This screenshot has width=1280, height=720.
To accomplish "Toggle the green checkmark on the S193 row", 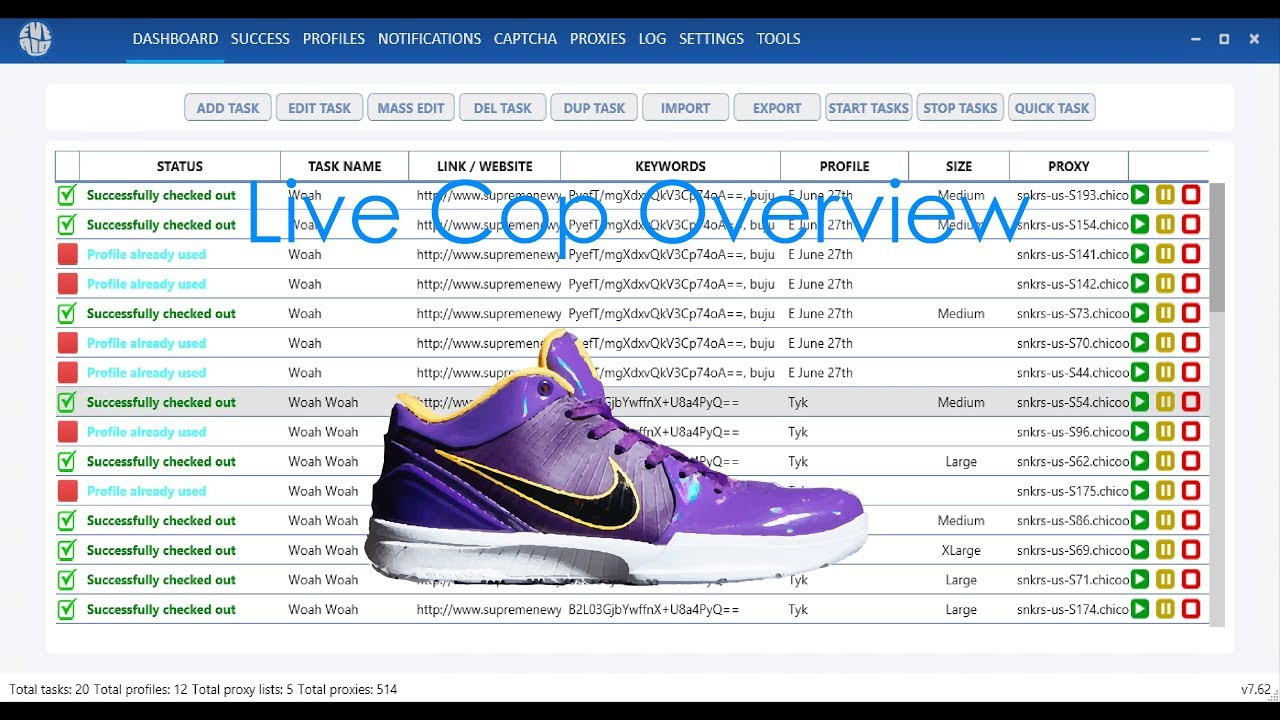I will pos(67,195).
